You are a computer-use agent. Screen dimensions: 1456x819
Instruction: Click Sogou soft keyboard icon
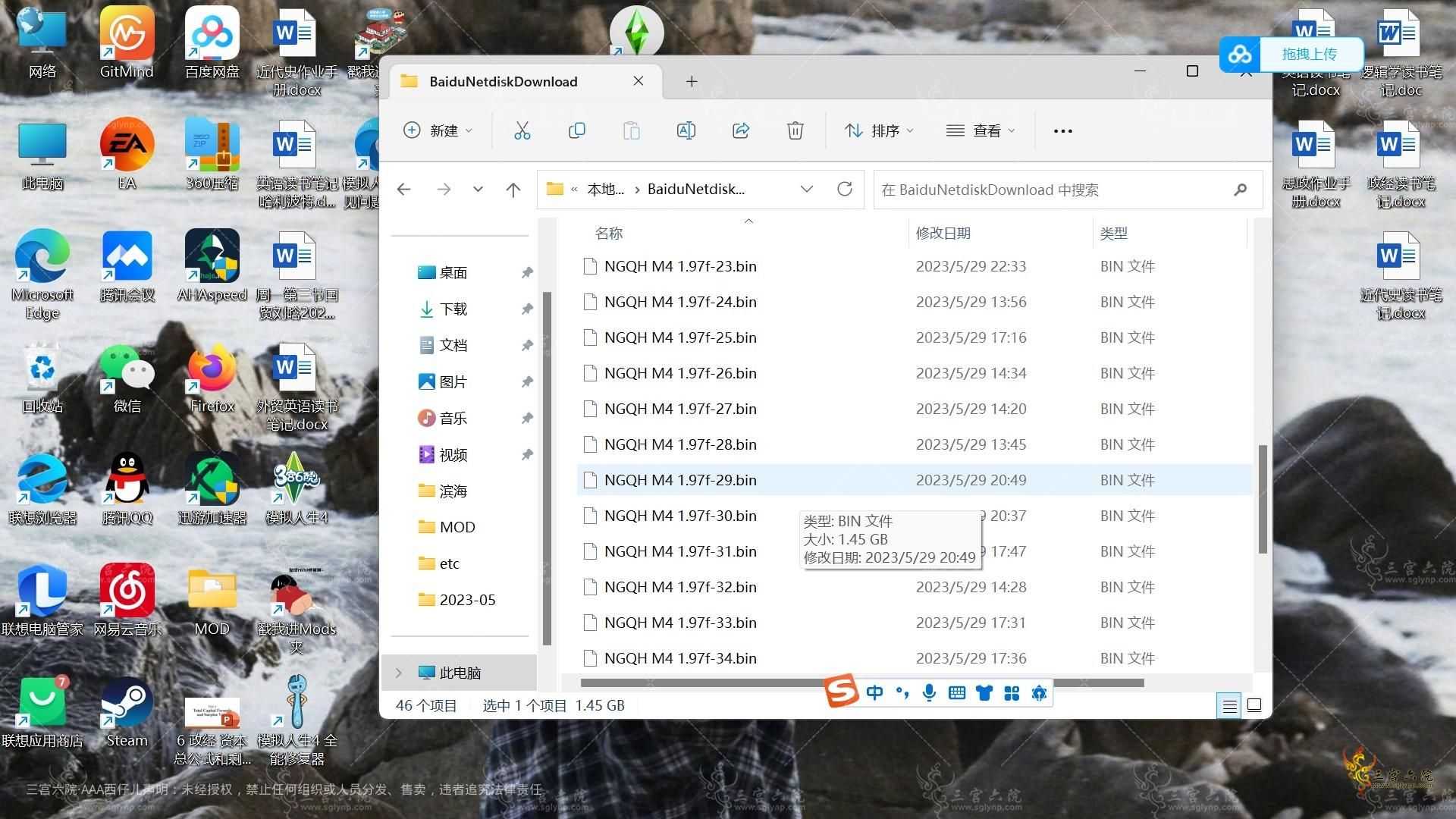956,692
